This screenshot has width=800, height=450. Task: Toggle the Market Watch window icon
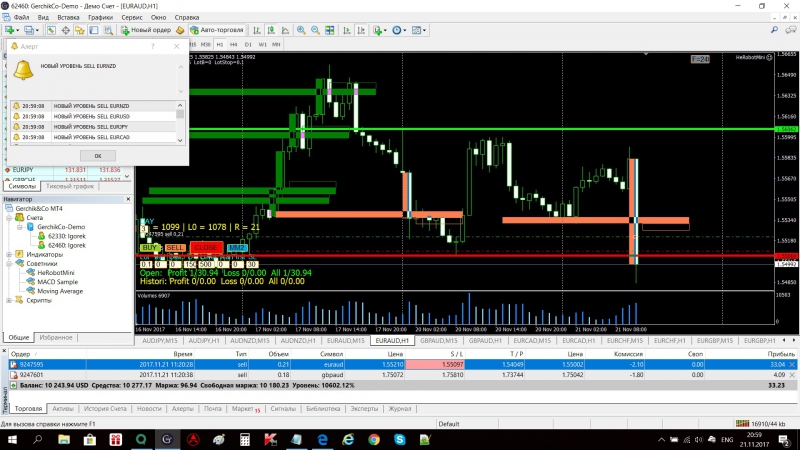click(x=51, y=31)
